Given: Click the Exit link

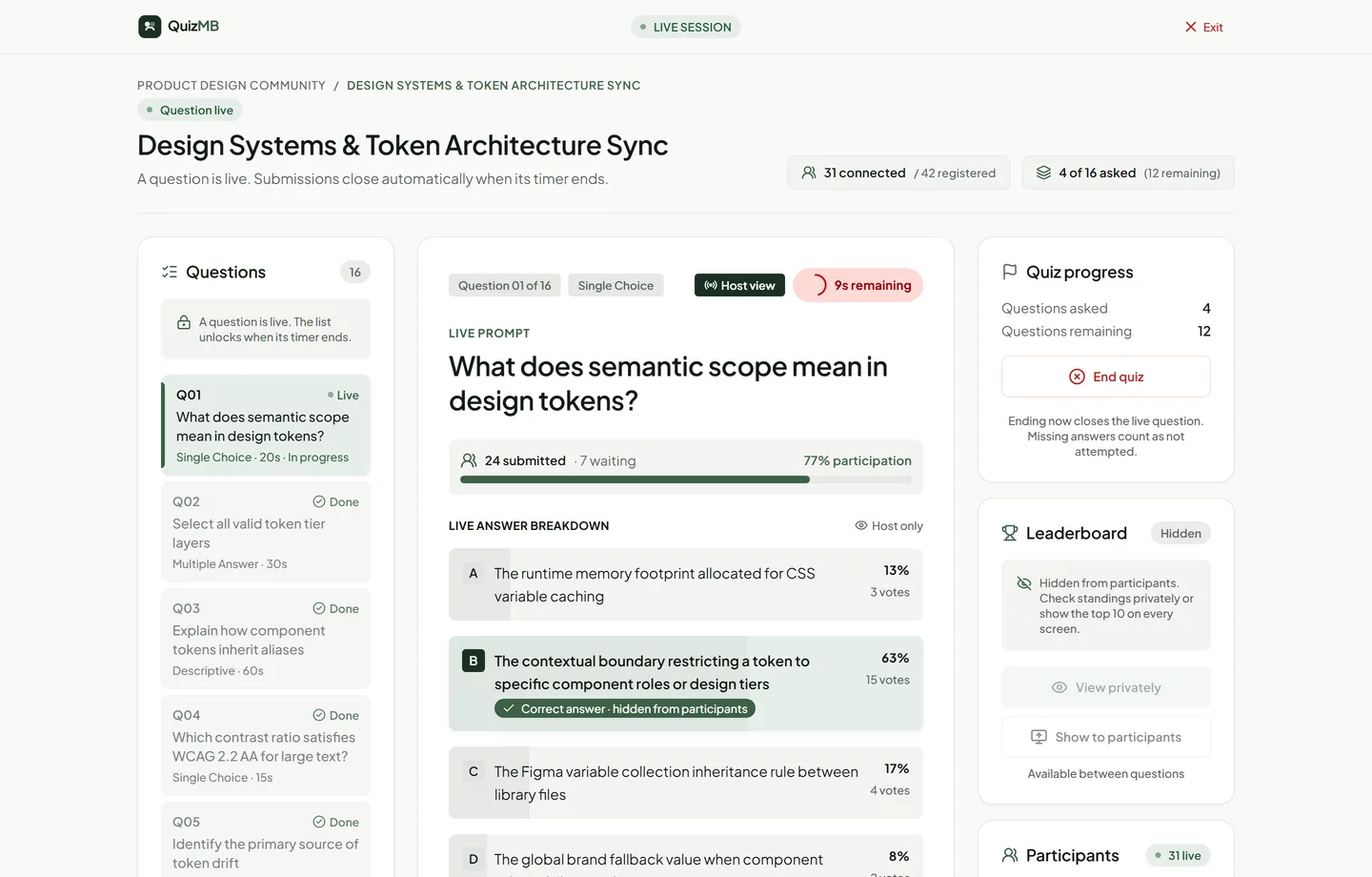Looking at the screenshot, I should 1204,27.
